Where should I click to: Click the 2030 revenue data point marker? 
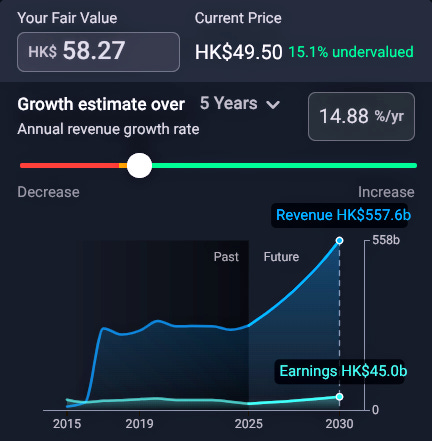(339, 241)
